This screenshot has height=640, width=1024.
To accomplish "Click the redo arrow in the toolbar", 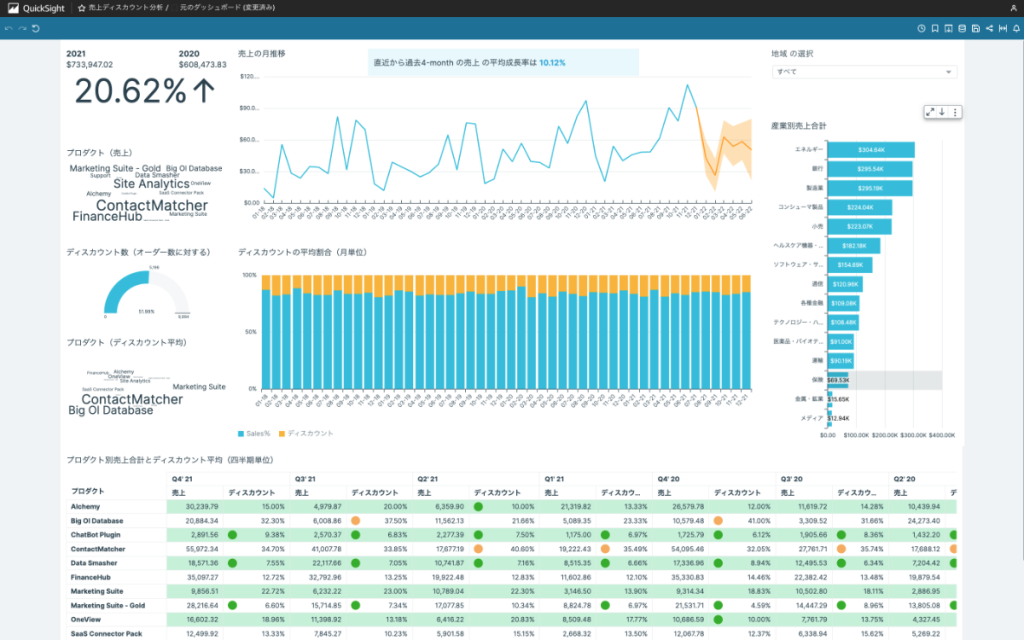I will coord(22,29).
